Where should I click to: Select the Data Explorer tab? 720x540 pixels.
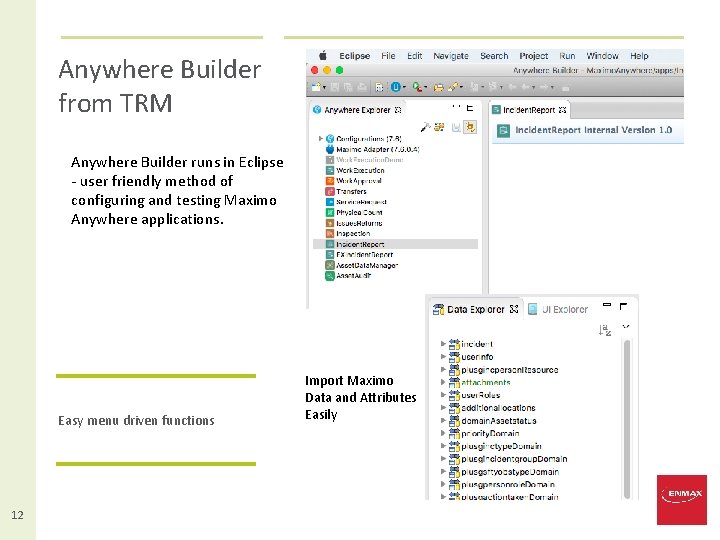coord(476,309)
